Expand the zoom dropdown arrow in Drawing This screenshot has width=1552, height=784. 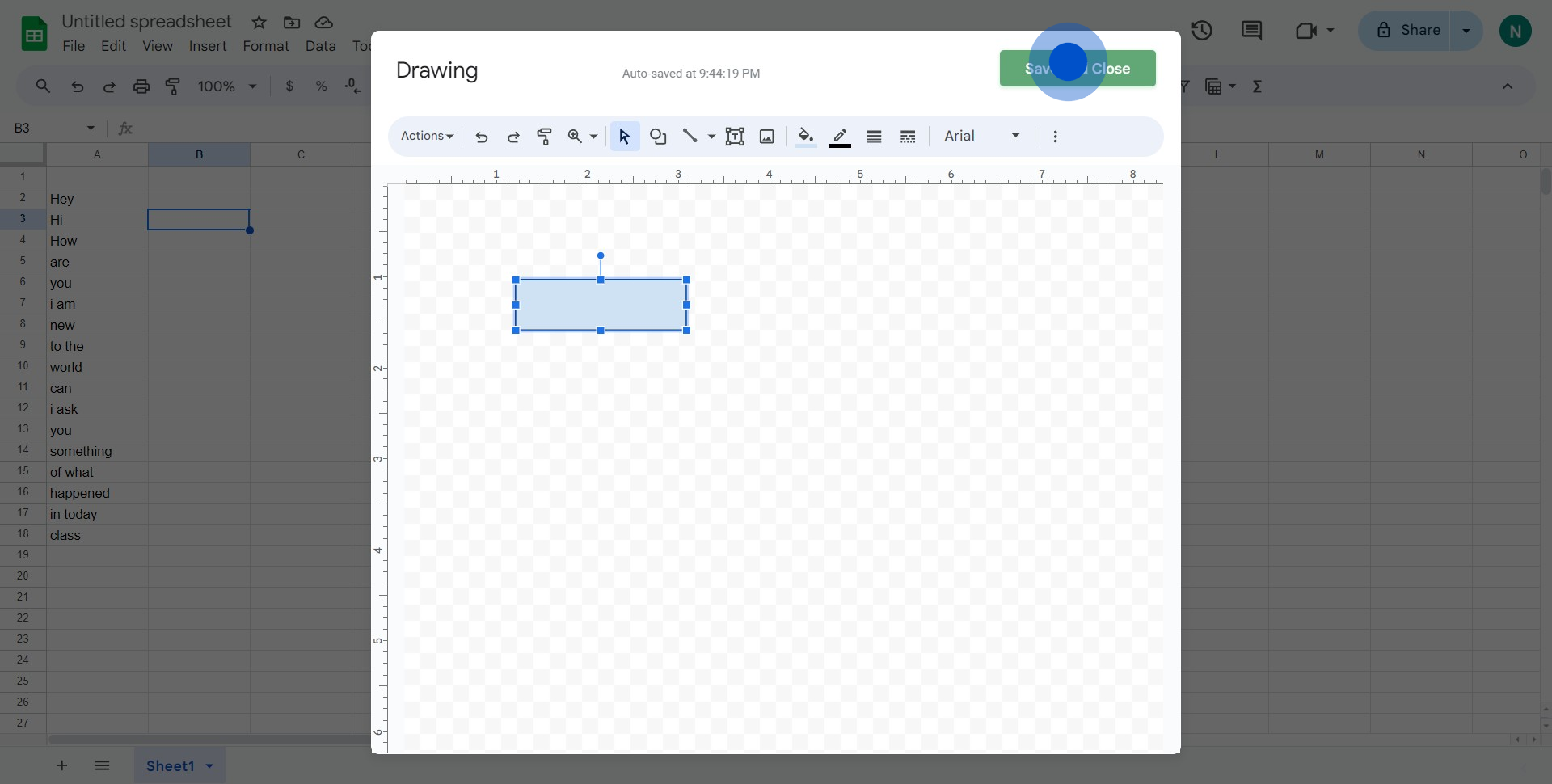[x=594, y=137]
